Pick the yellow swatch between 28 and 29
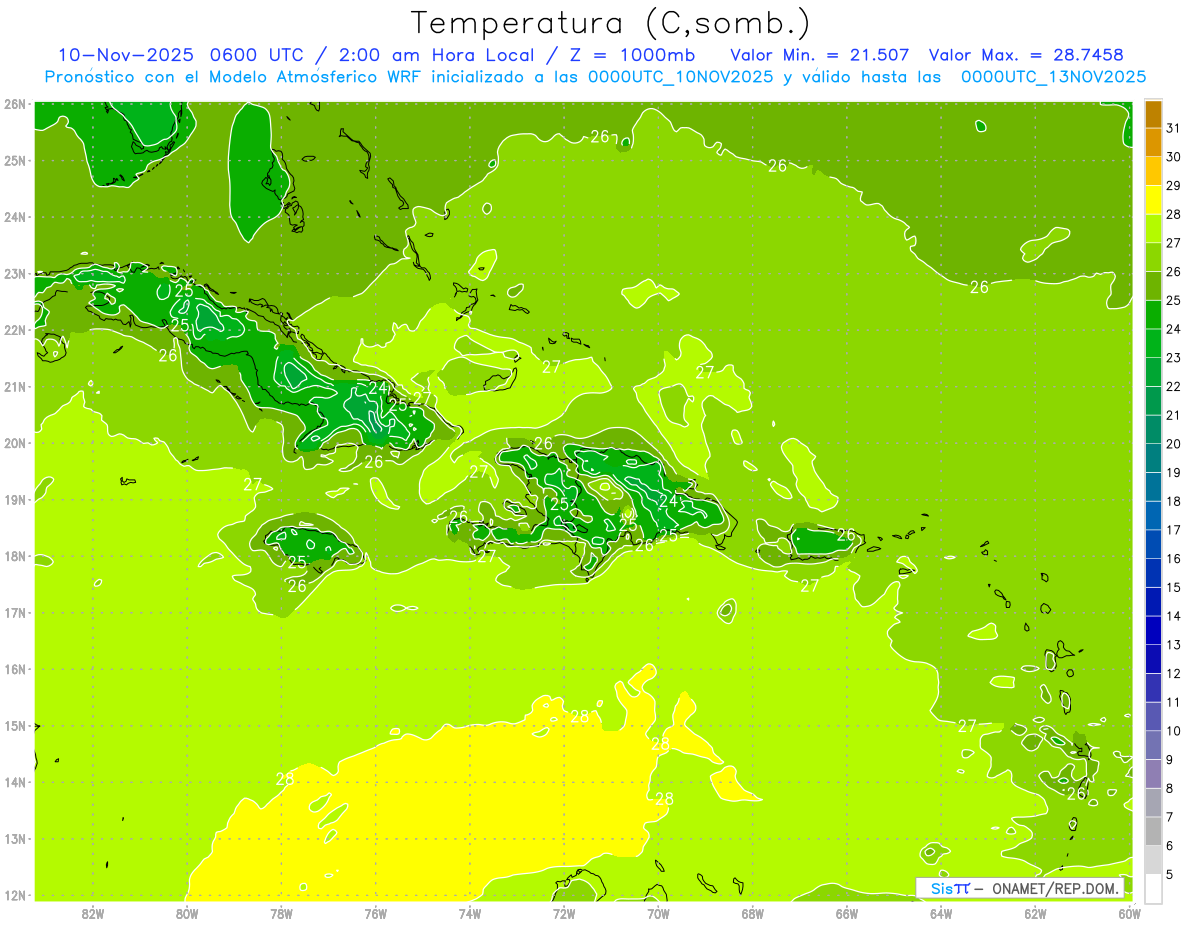 click(1153, 201)
